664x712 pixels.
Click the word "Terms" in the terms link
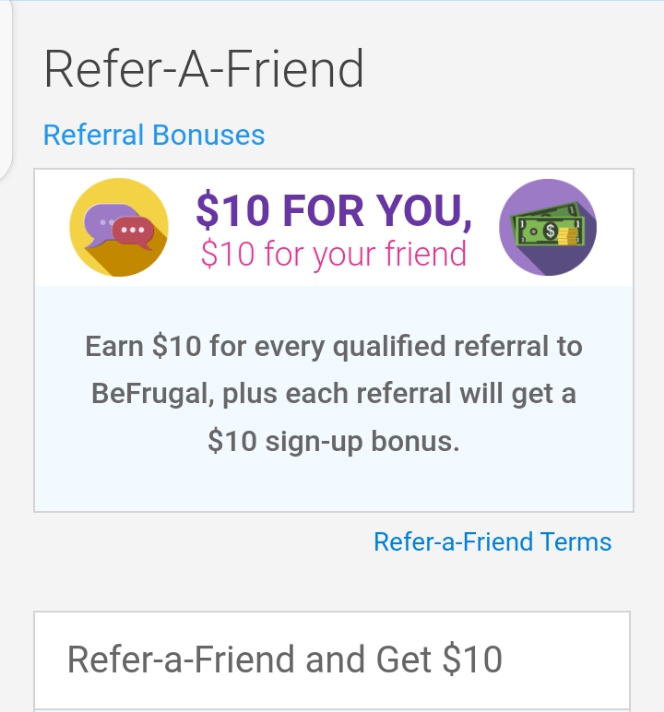coord(575,542)
